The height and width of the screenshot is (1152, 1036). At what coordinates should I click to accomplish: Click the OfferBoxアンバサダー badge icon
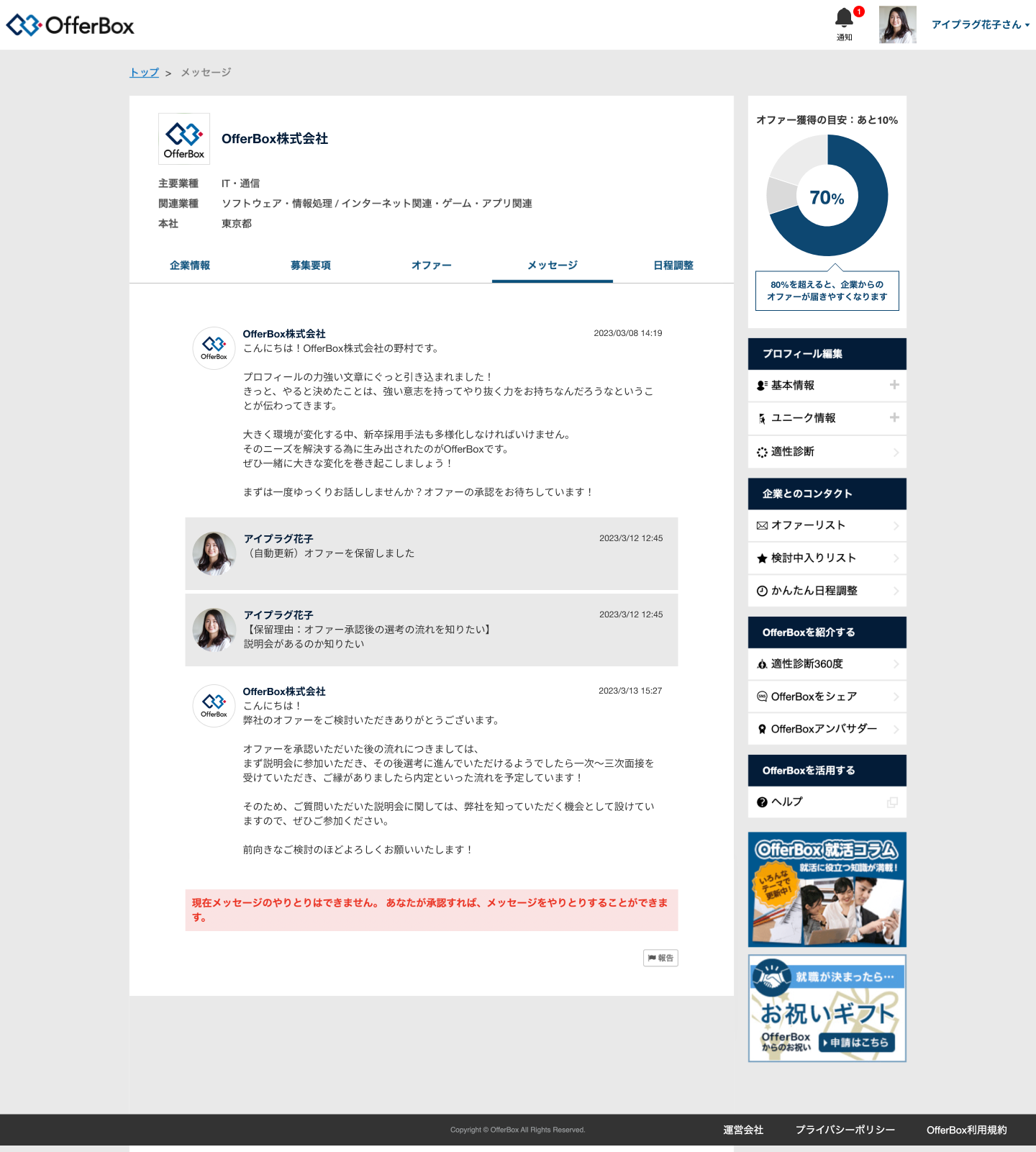click(762, 729)
